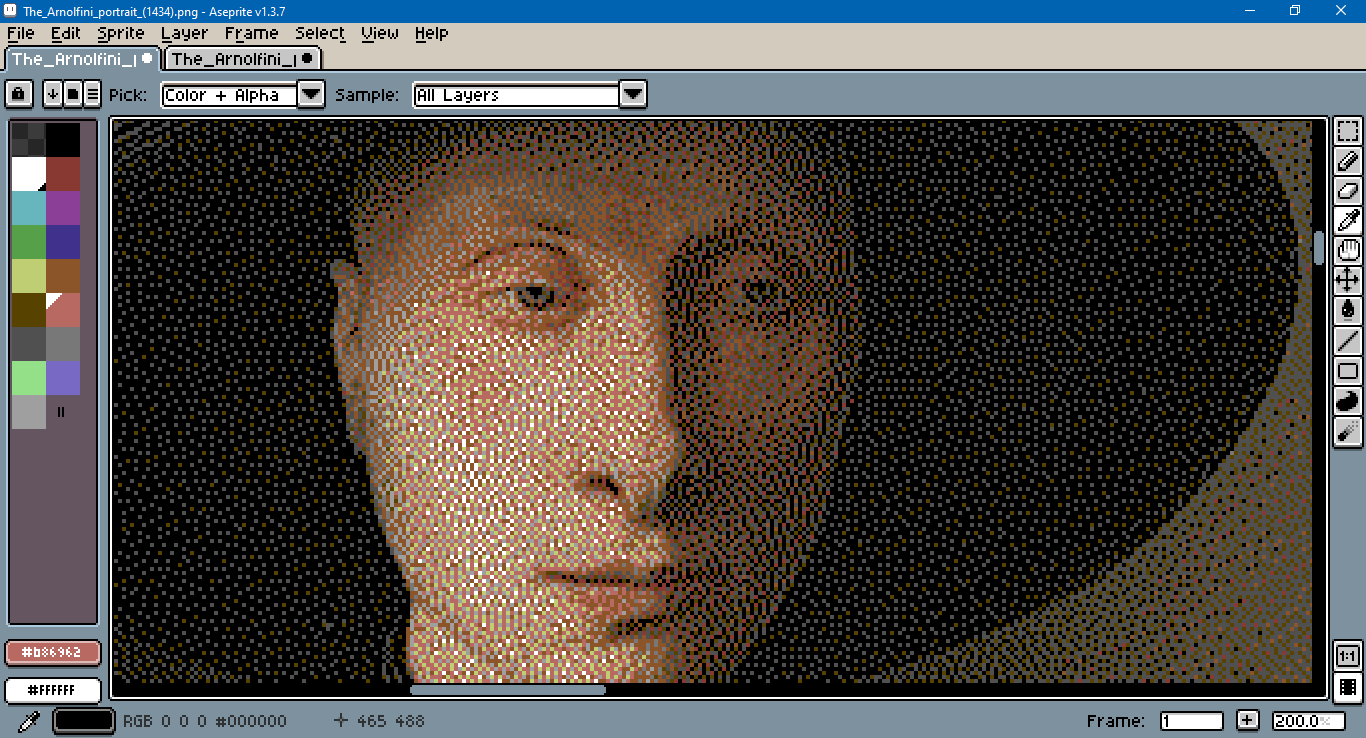Open the Frame menu
This screenshot has width=1366, height=738.
(x=252, y=33)
